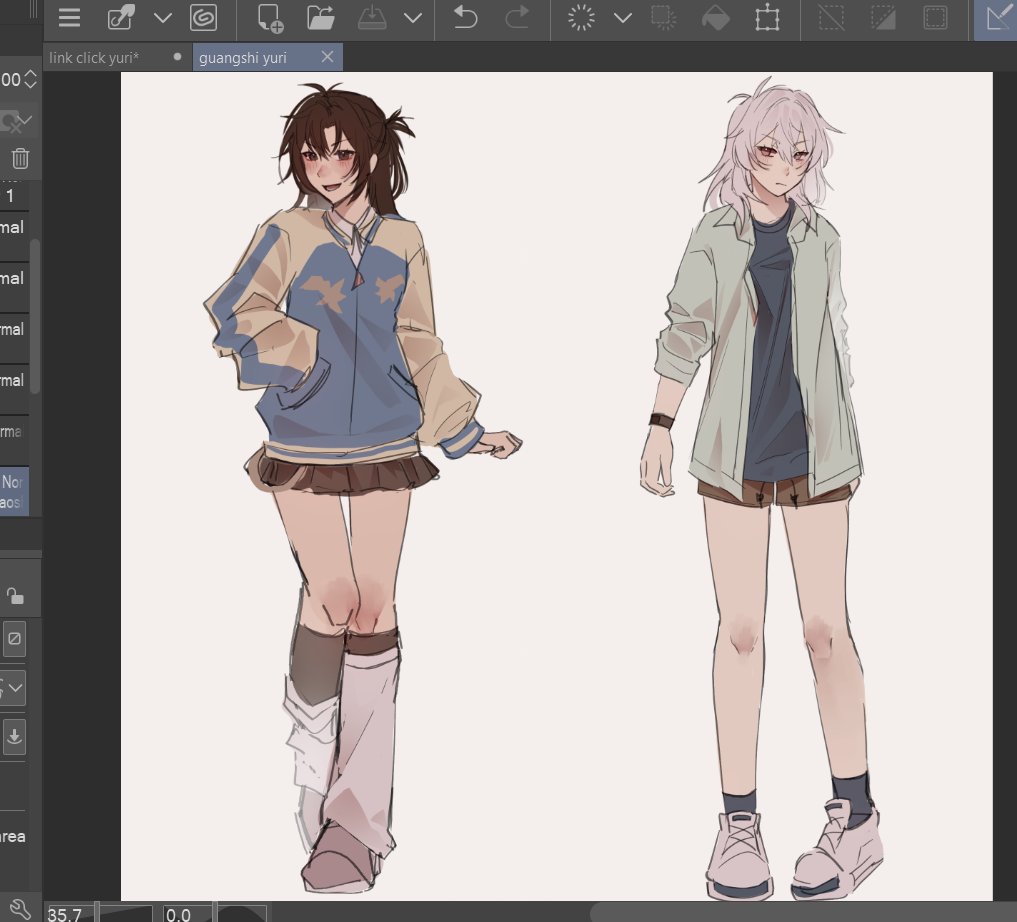Click the invert selection icon
Viewport: 1017px width, 922px height.
coord(883,18)
